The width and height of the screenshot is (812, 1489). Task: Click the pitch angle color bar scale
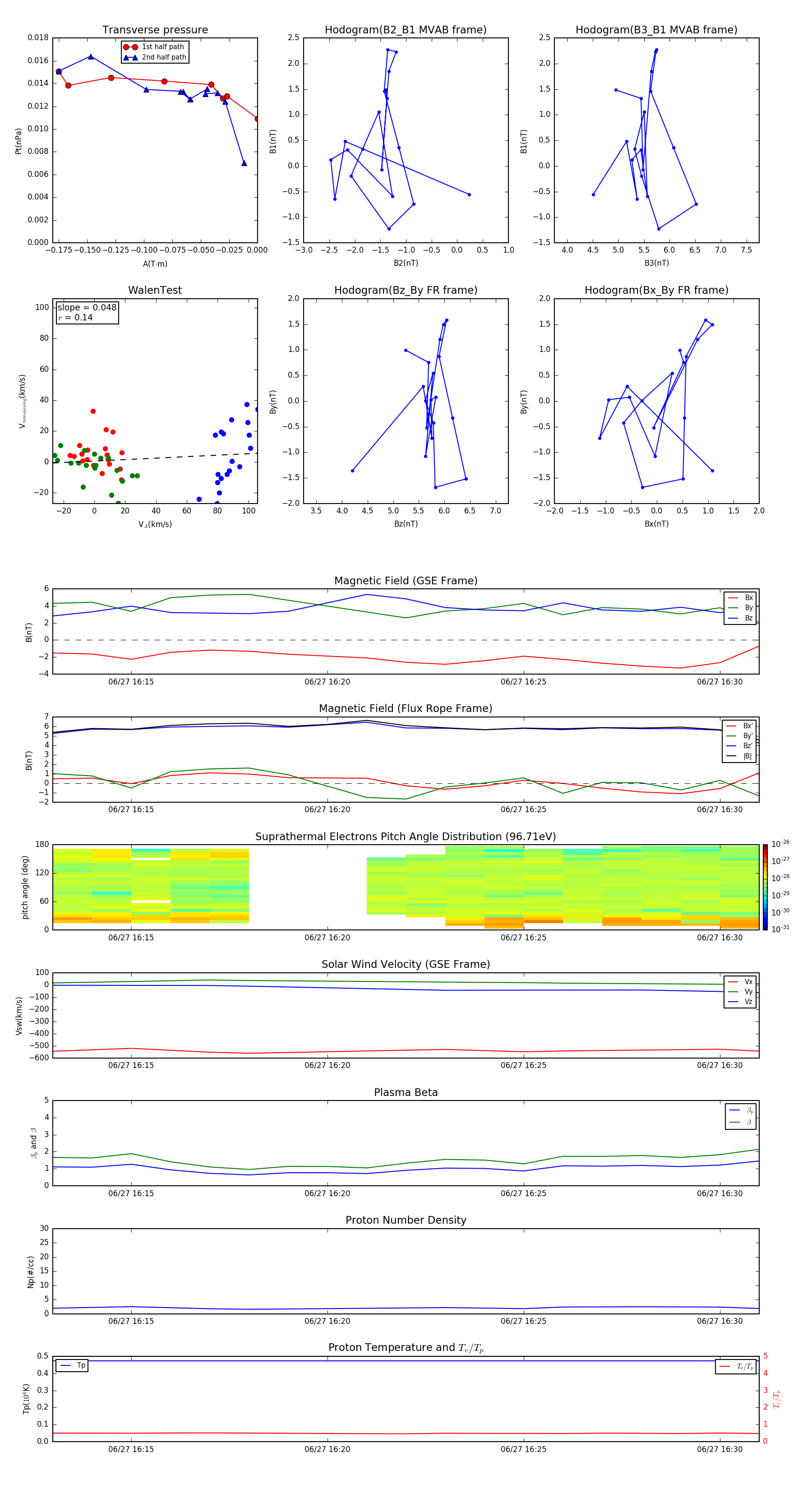765,887
